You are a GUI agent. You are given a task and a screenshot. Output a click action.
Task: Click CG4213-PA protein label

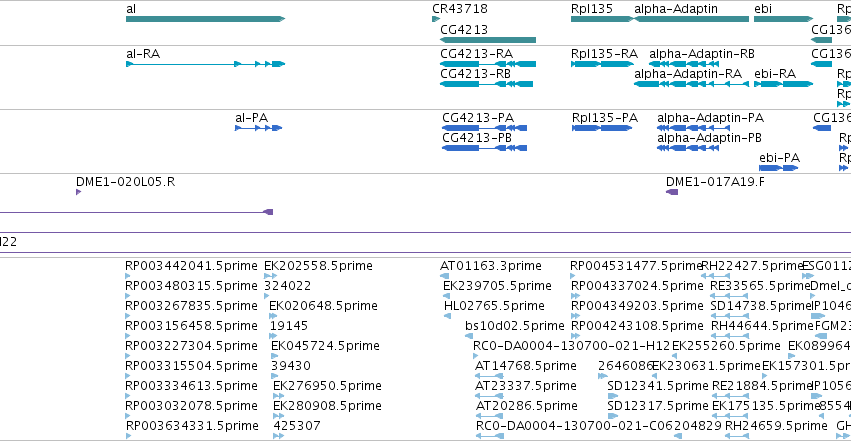coord(478,118)
